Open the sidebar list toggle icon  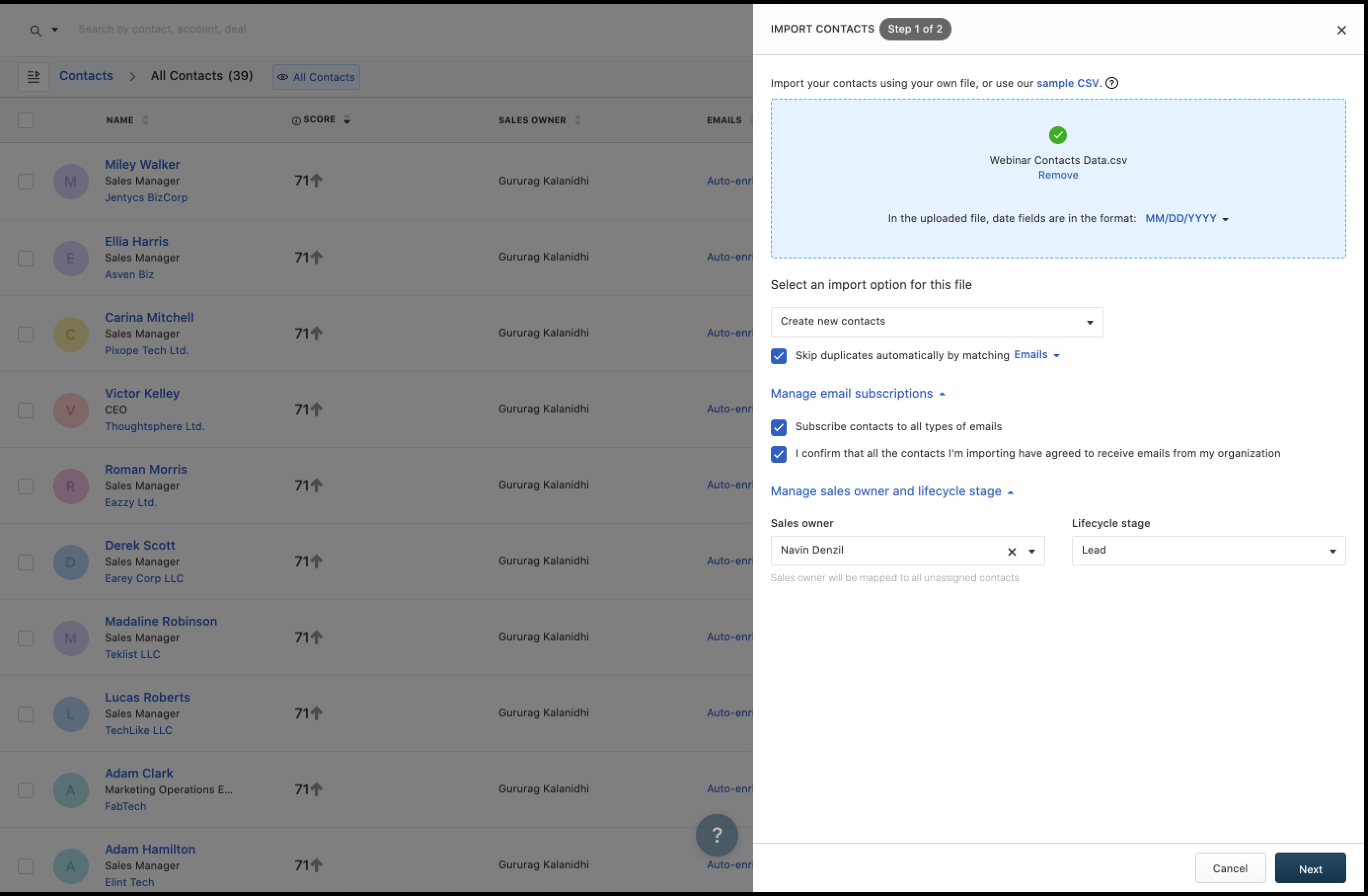coord(34,76)
